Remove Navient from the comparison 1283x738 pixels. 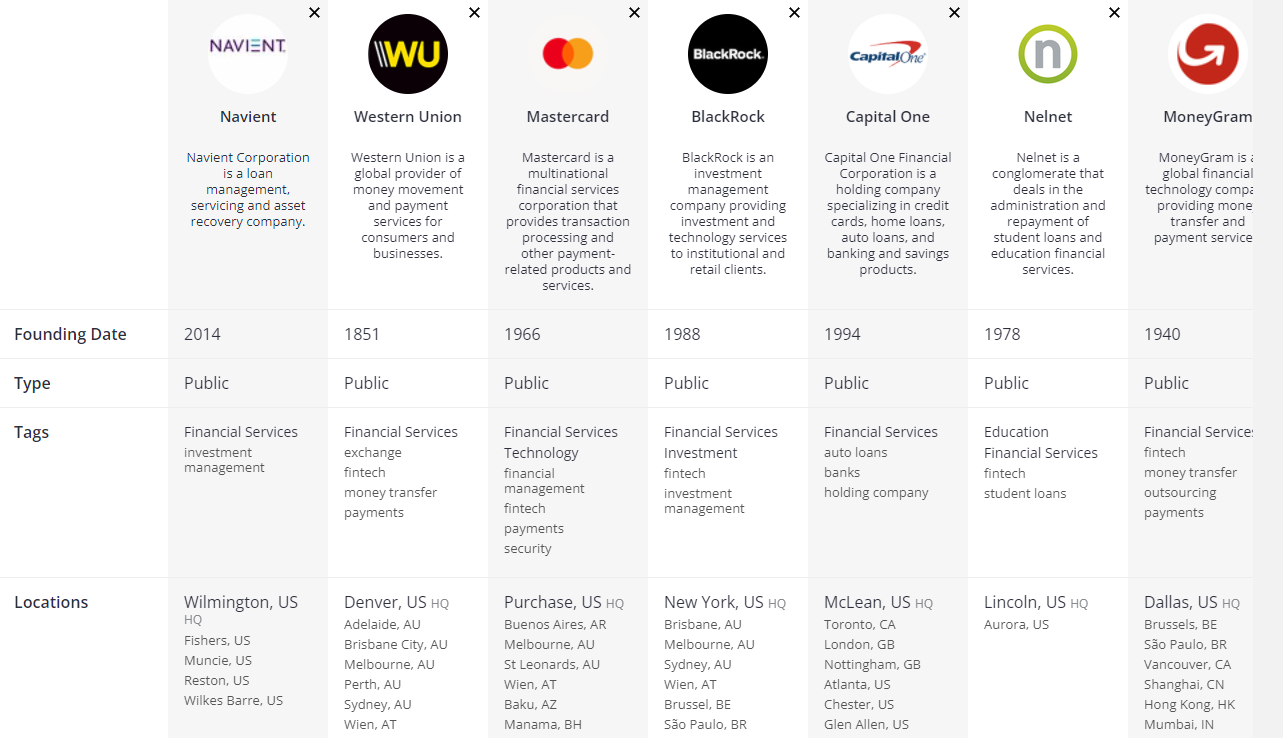(x=314, y=13)
